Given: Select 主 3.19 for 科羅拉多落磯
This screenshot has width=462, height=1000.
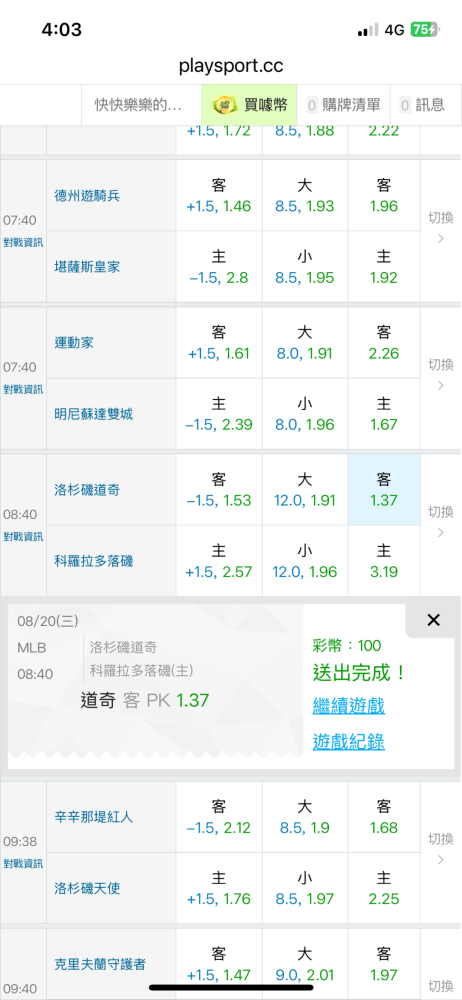Looking at the screenshot, I should (x=384, y=561).
